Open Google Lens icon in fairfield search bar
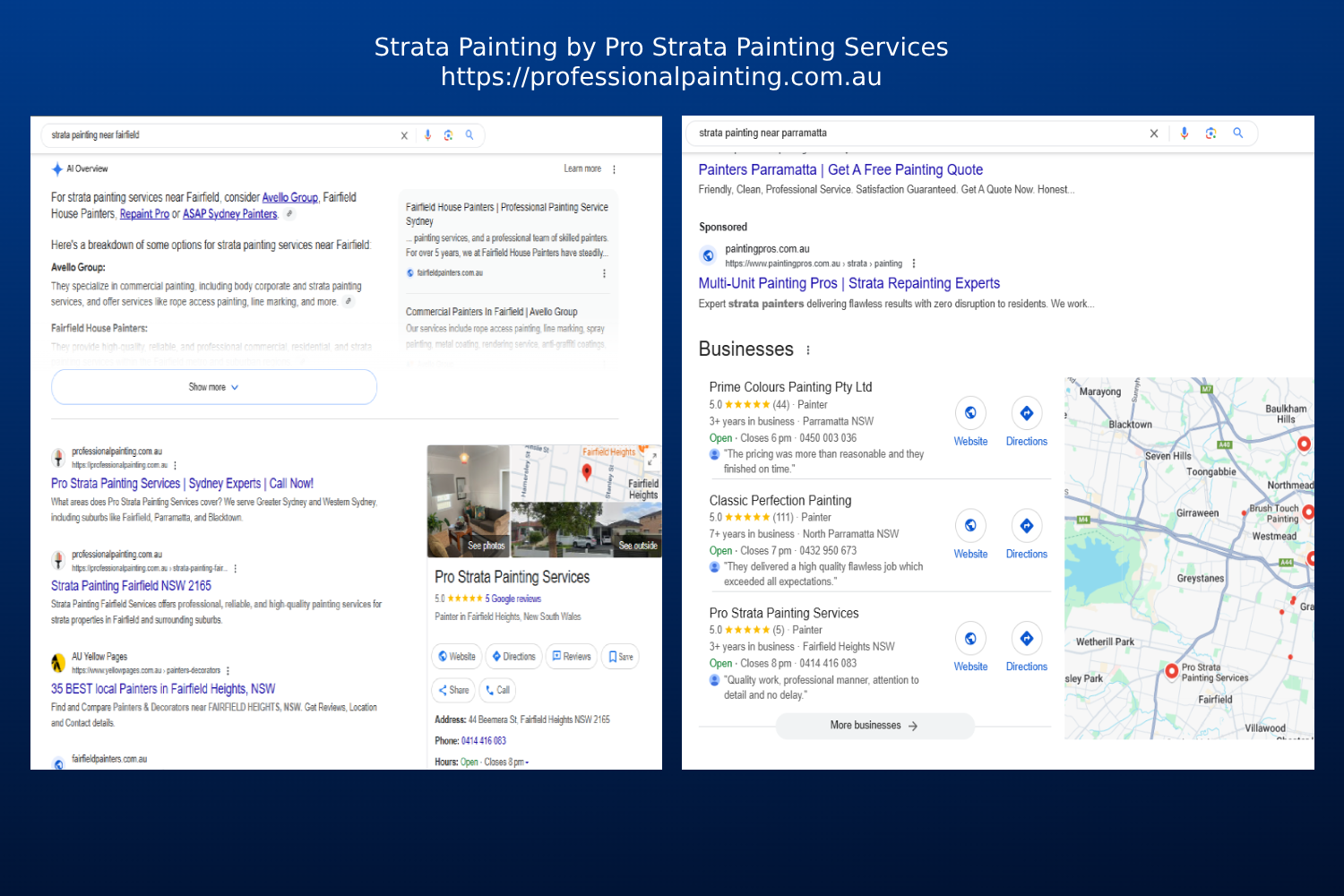 point(448,135)
